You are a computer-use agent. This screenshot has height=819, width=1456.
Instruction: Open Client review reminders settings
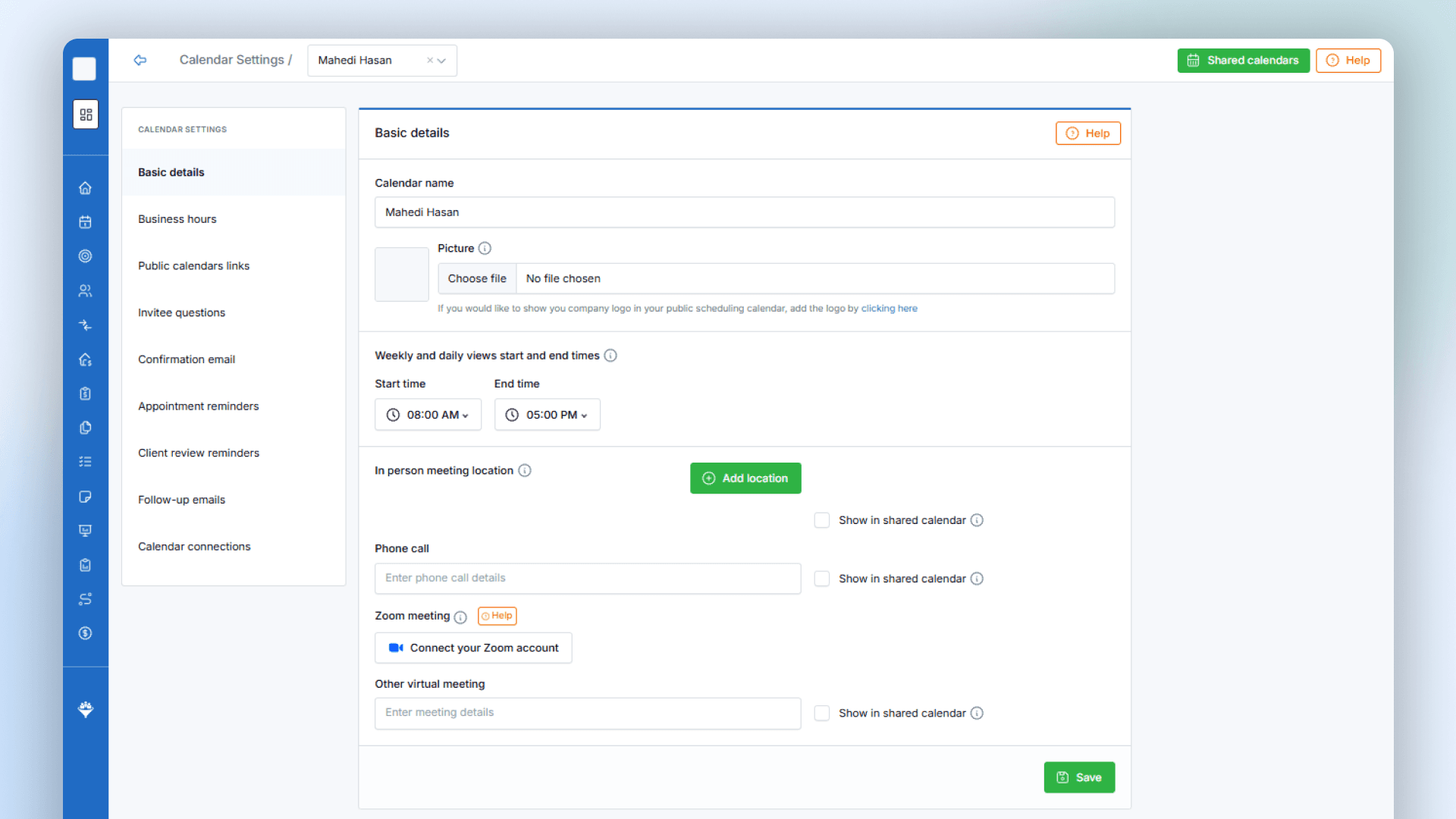pyautogui.click(x=234, y=453)
